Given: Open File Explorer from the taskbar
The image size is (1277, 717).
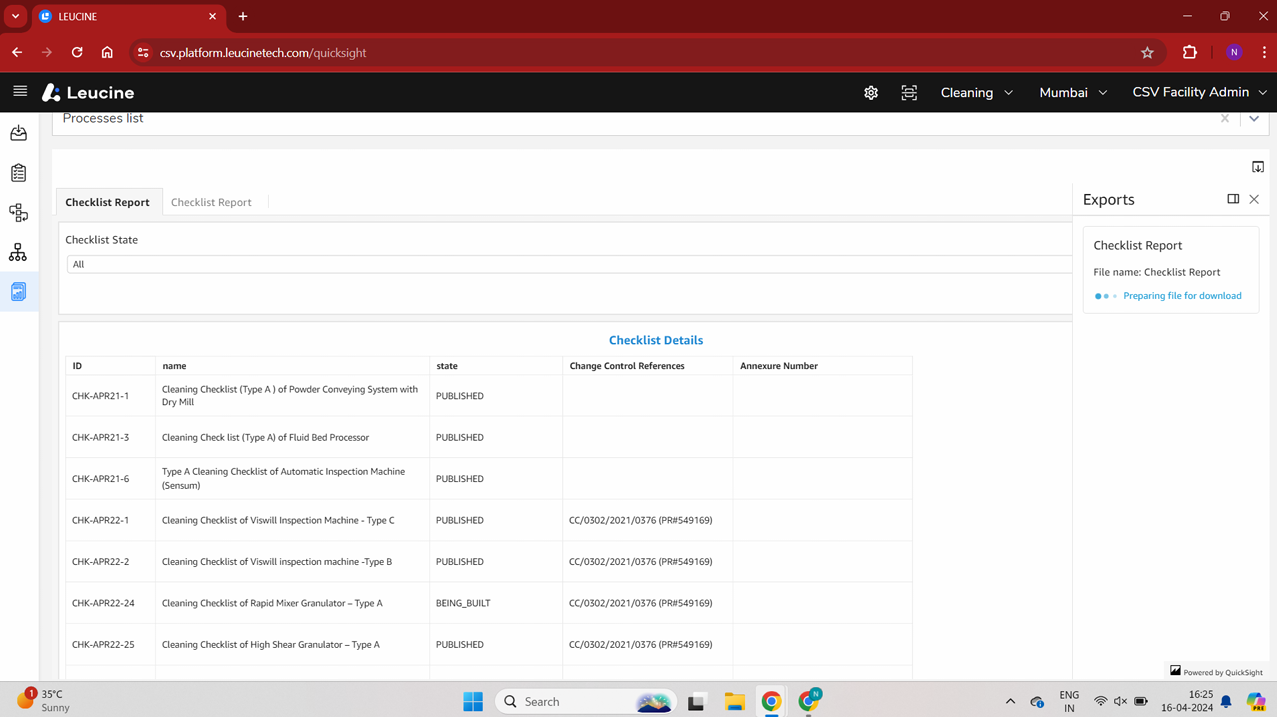Looking at the screenshot, I should click(x=735, y=702).
